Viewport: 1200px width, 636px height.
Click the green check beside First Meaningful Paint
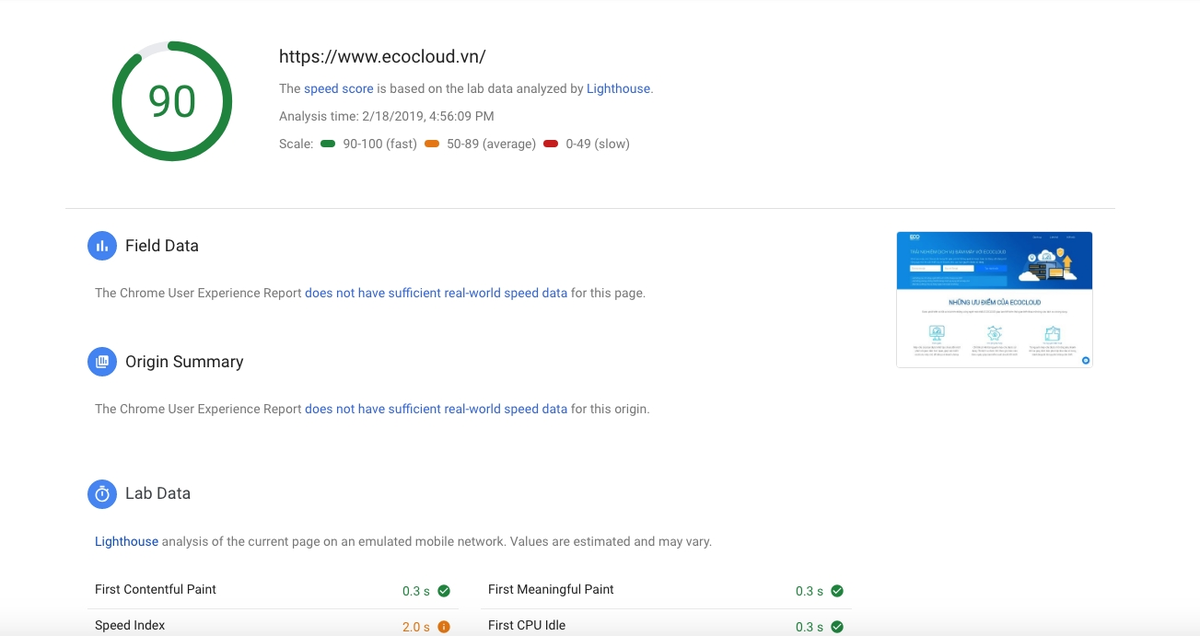click(x=837, y=591)
